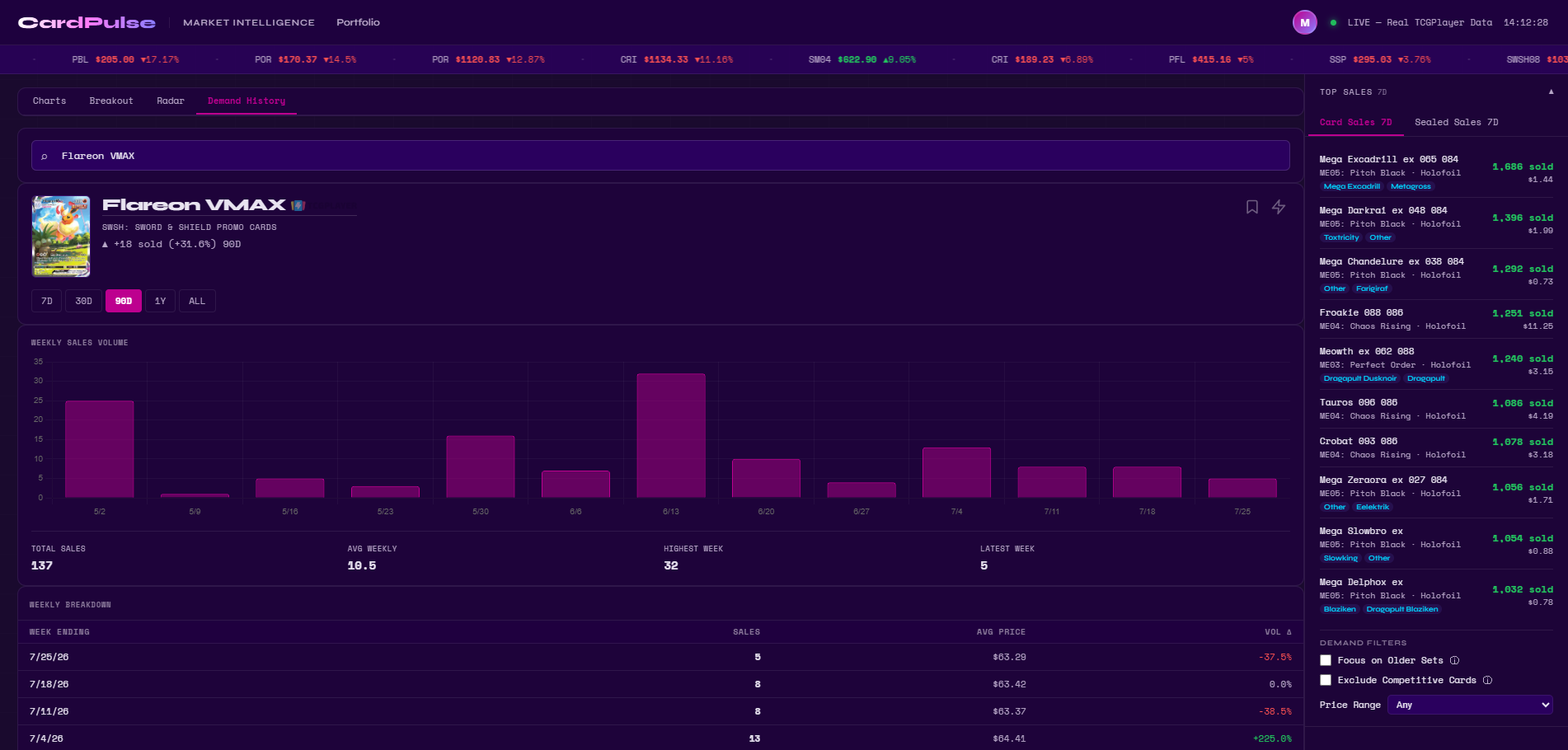1568x750 pixels.
Task: Open Crobat 093 086 listing
Action: click(x=1436, y=448)
